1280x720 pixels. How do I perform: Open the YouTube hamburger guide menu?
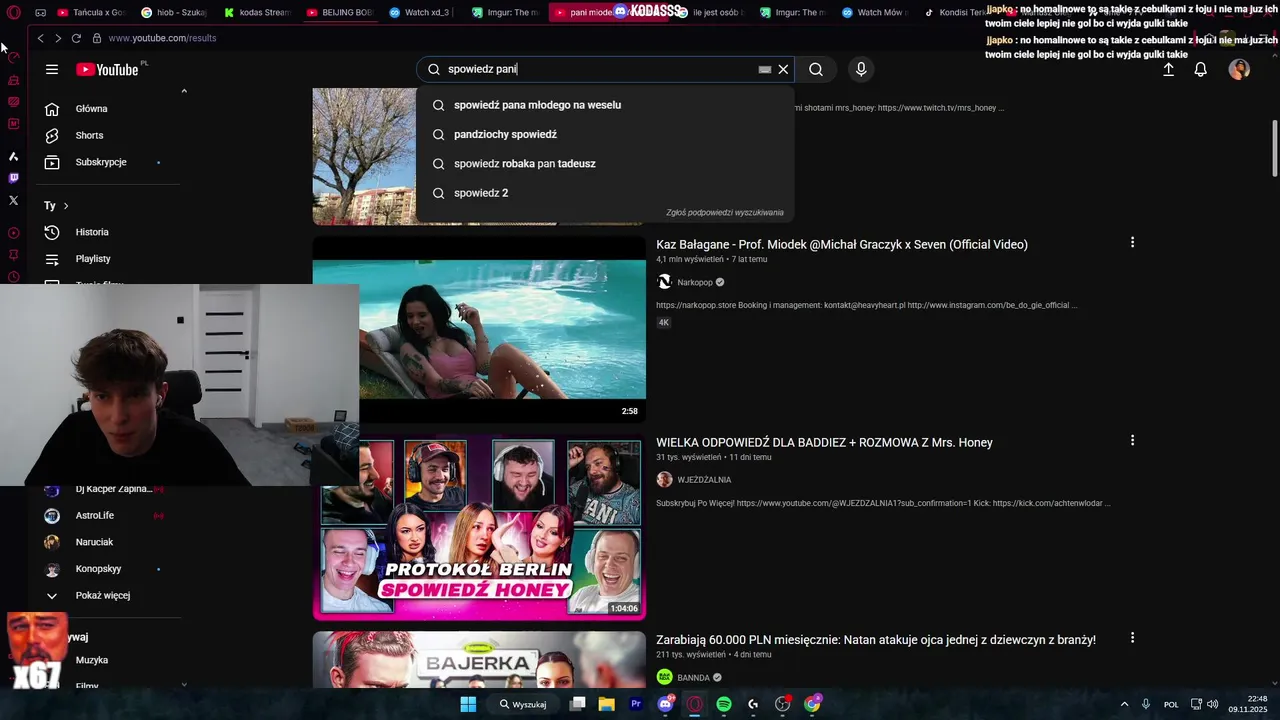pyautogui.click(x=52, y=69)
